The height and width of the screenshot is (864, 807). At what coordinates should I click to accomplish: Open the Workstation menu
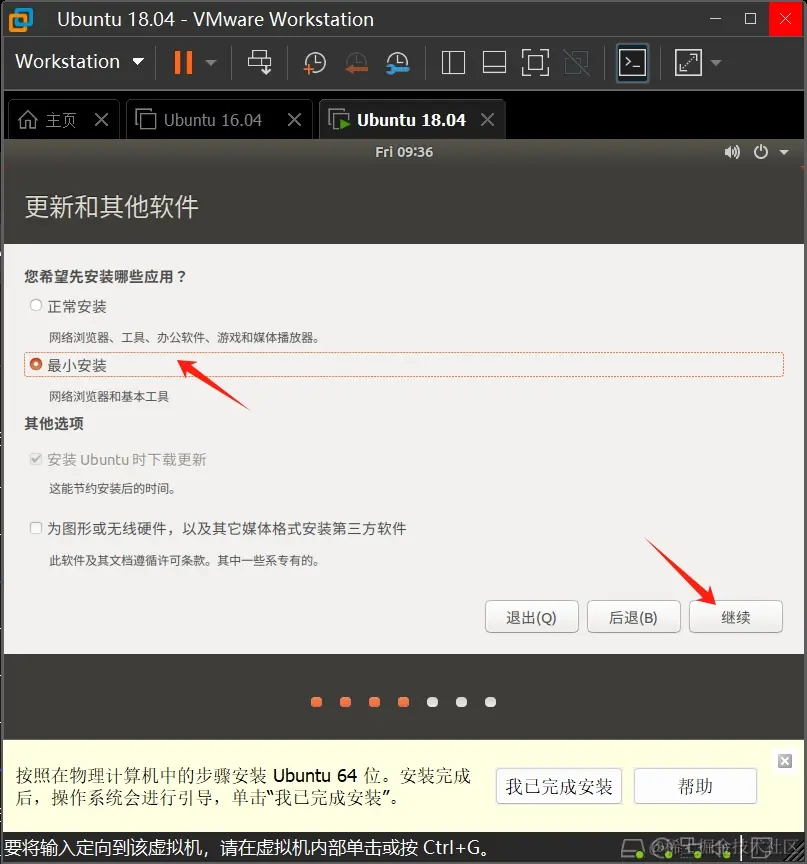coord(79,61)
